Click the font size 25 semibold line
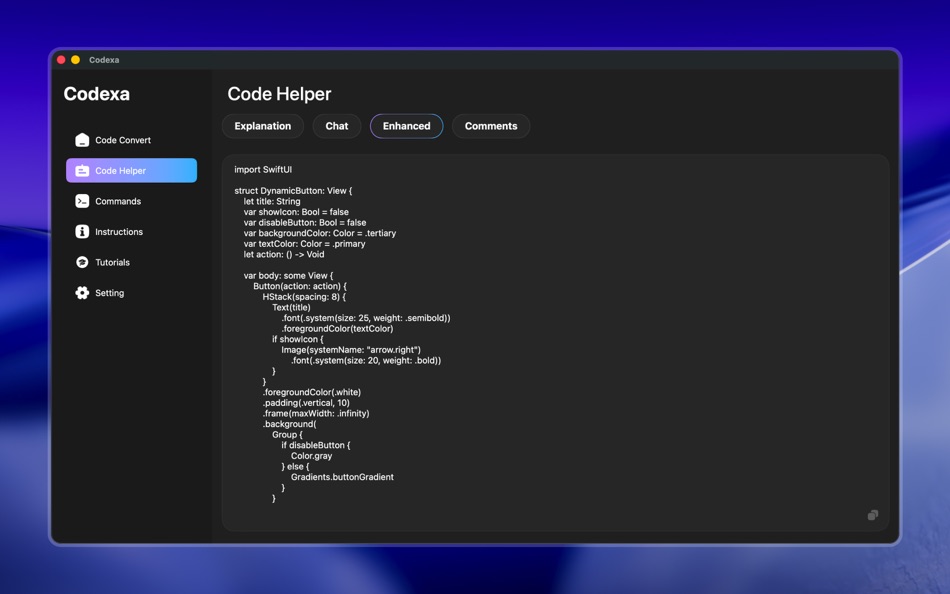 click(366, 318)
